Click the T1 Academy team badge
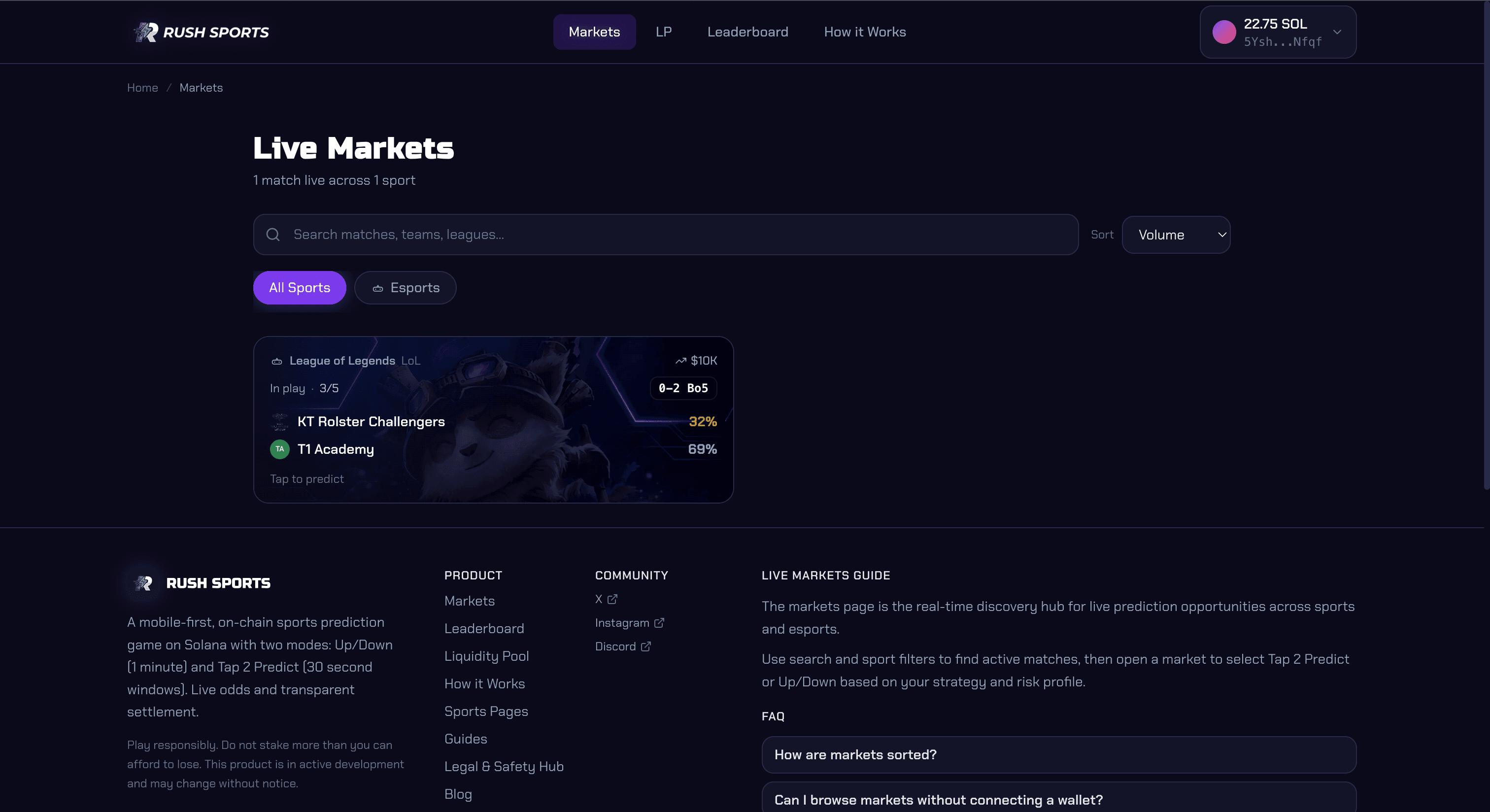The height and width of the screenshot is (812, 1490). [x=279, y=449]
